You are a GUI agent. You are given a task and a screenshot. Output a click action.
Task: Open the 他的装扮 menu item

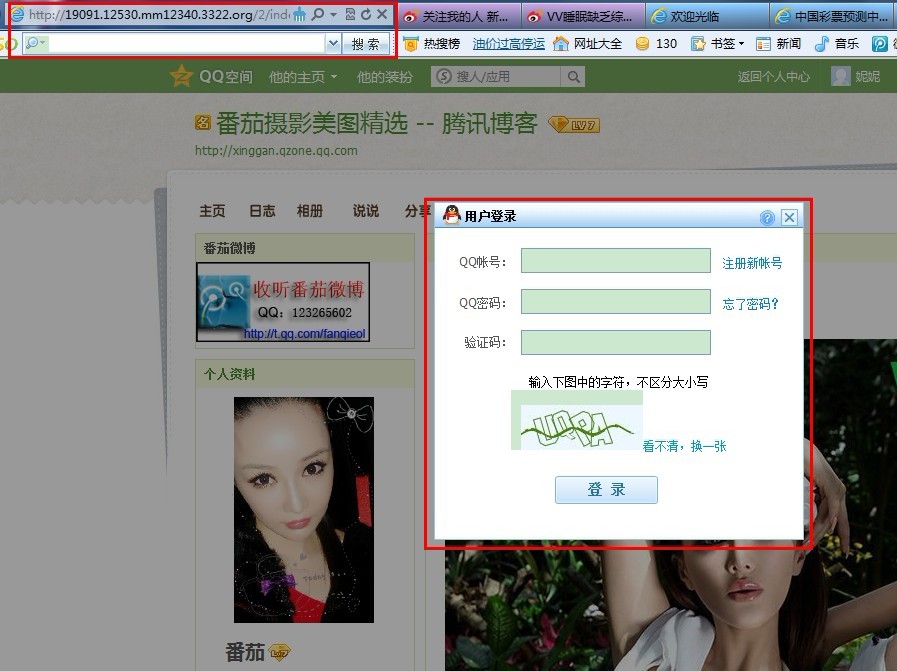coord(384,77)
